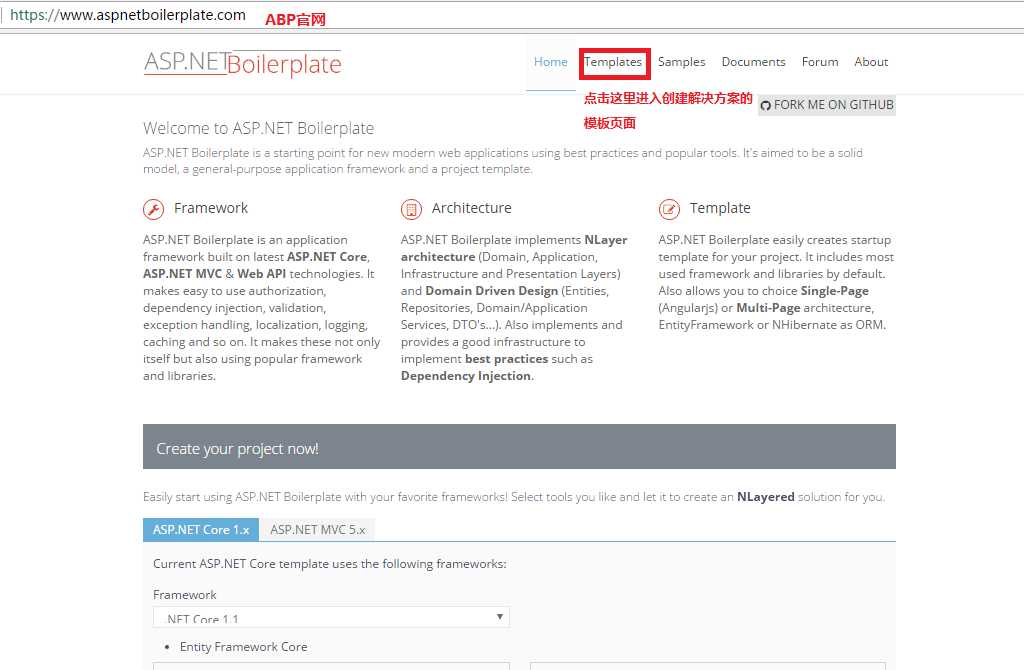
Task: Click the browser address bar URL
Action: pos(128,15)
